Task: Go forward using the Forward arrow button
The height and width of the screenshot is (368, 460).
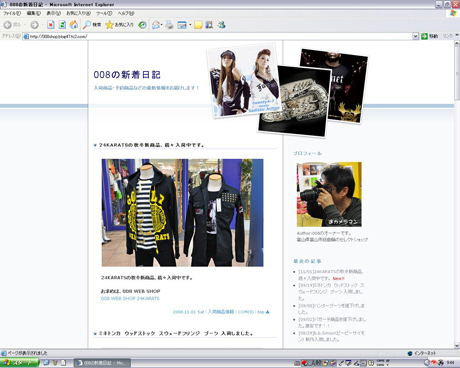Action: 34,25
